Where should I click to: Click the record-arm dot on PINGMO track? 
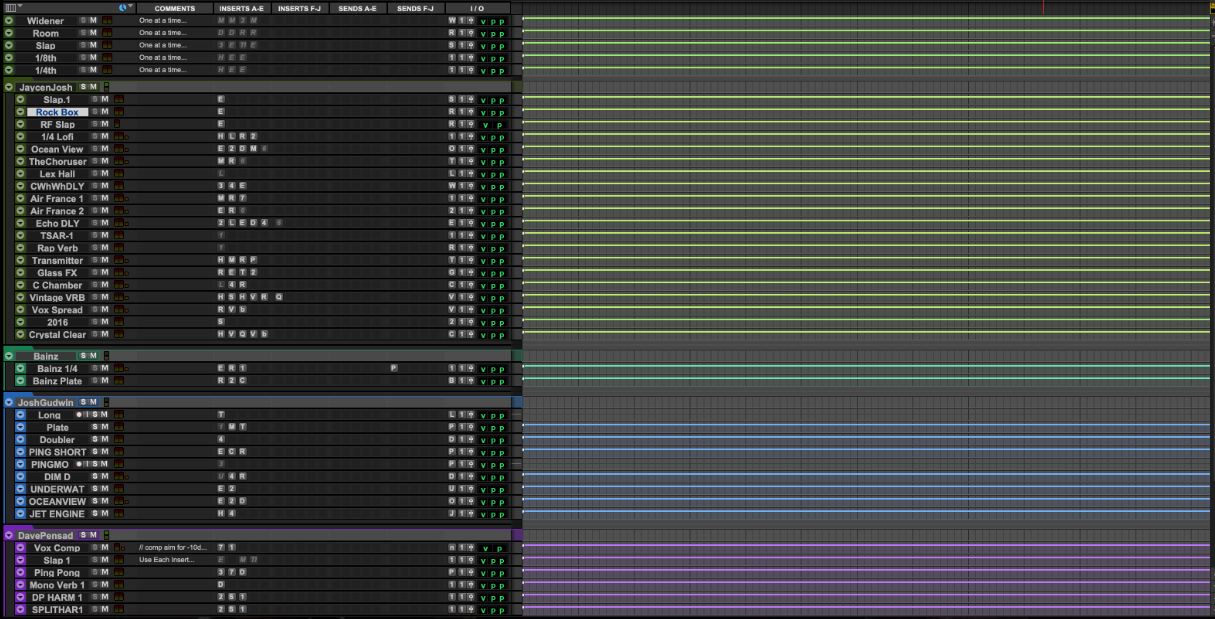78,464
